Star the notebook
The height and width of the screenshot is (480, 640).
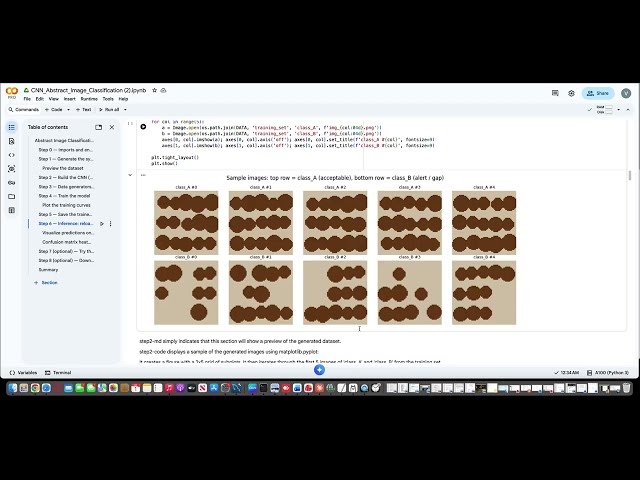tap(154, 90)
